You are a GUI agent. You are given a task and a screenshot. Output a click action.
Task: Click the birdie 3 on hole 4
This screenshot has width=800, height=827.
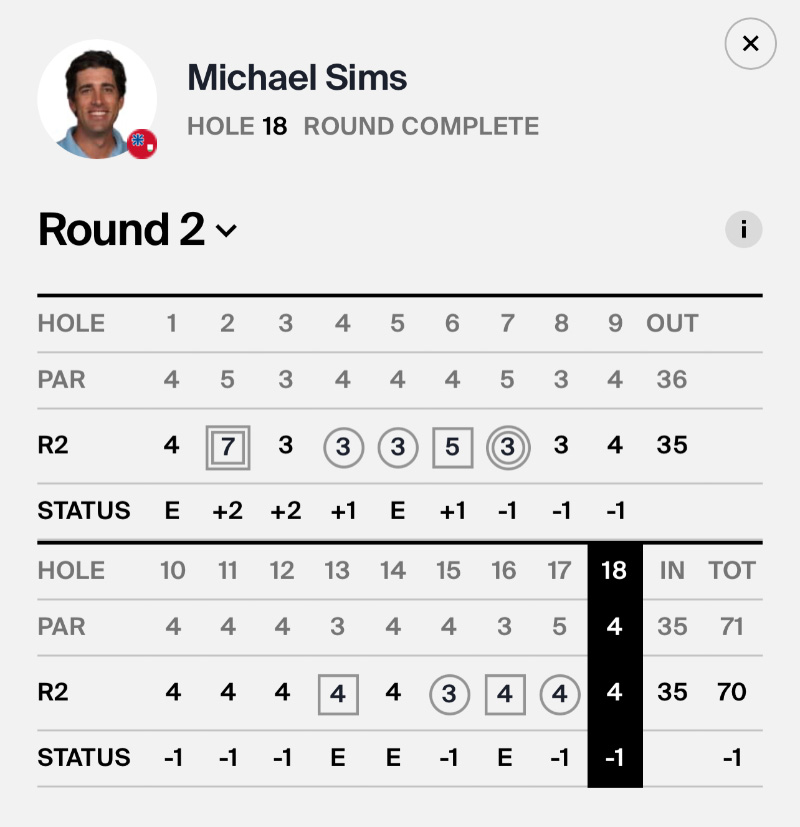343,446
